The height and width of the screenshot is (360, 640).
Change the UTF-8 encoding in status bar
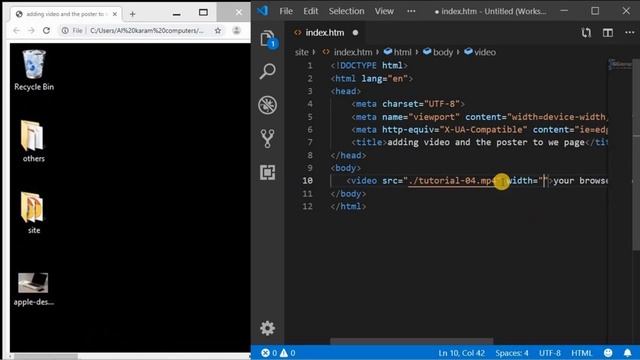(x=550, y=353)
